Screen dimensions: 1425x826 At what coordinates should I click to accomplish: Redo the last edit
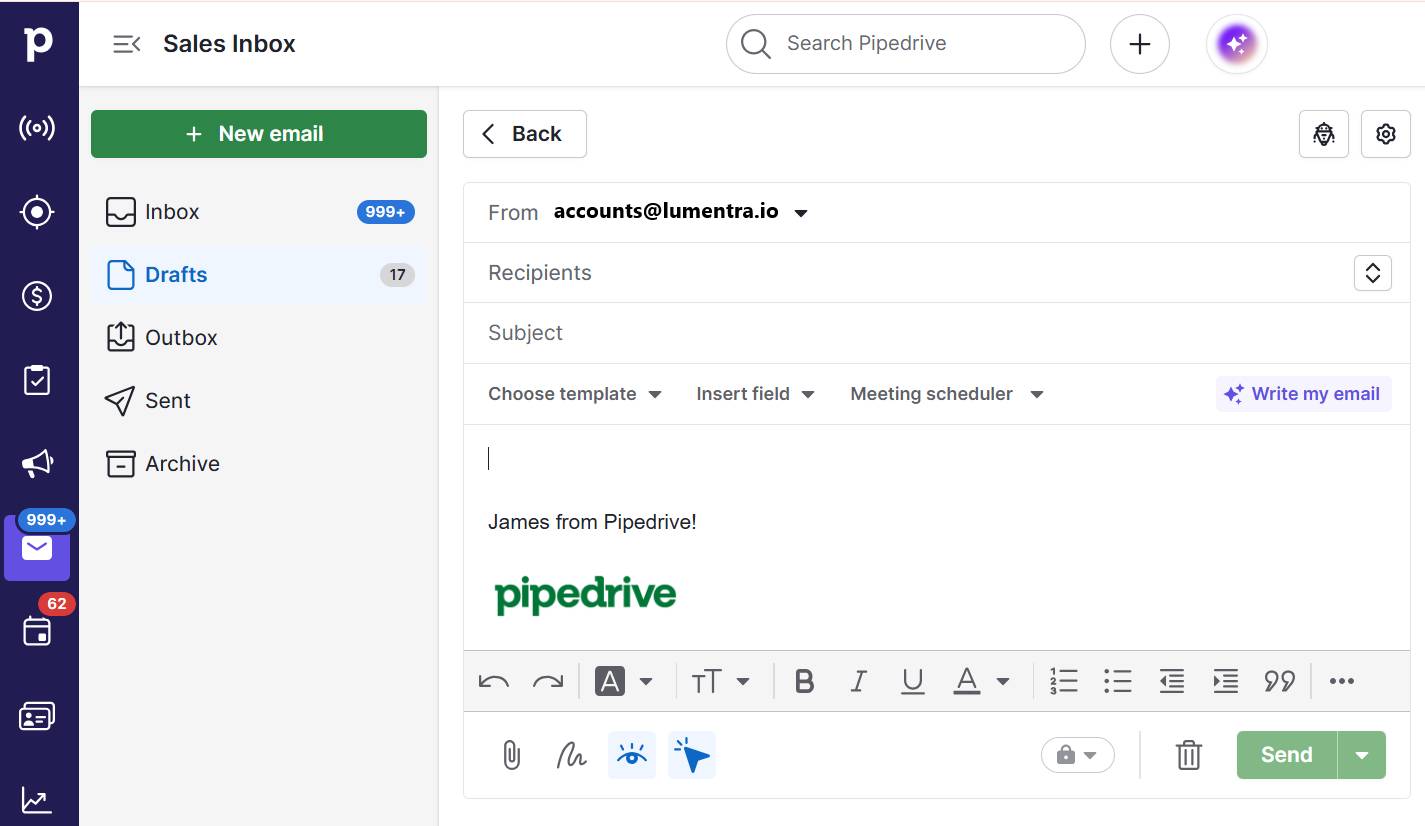pos(548,682)
